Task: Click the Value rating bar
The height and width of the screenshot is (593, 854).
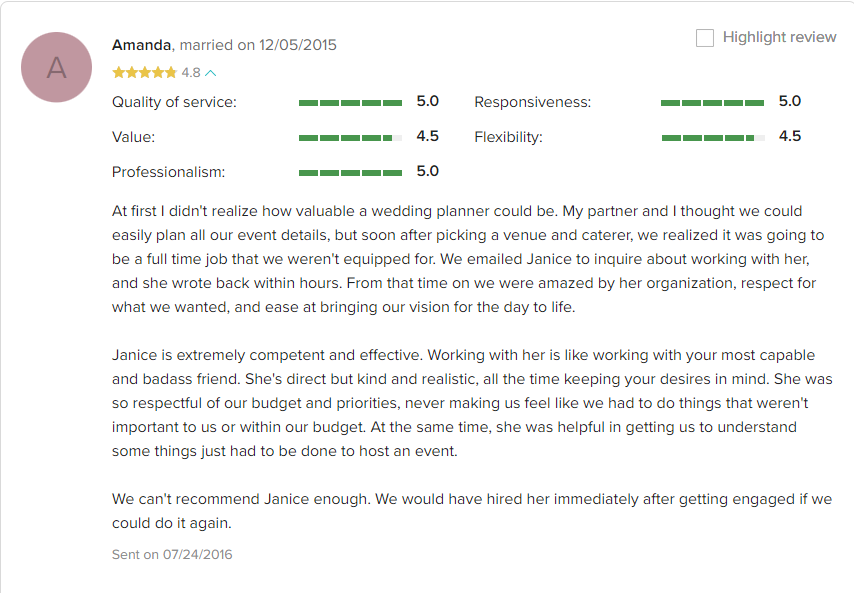Action: click(350, 138)
